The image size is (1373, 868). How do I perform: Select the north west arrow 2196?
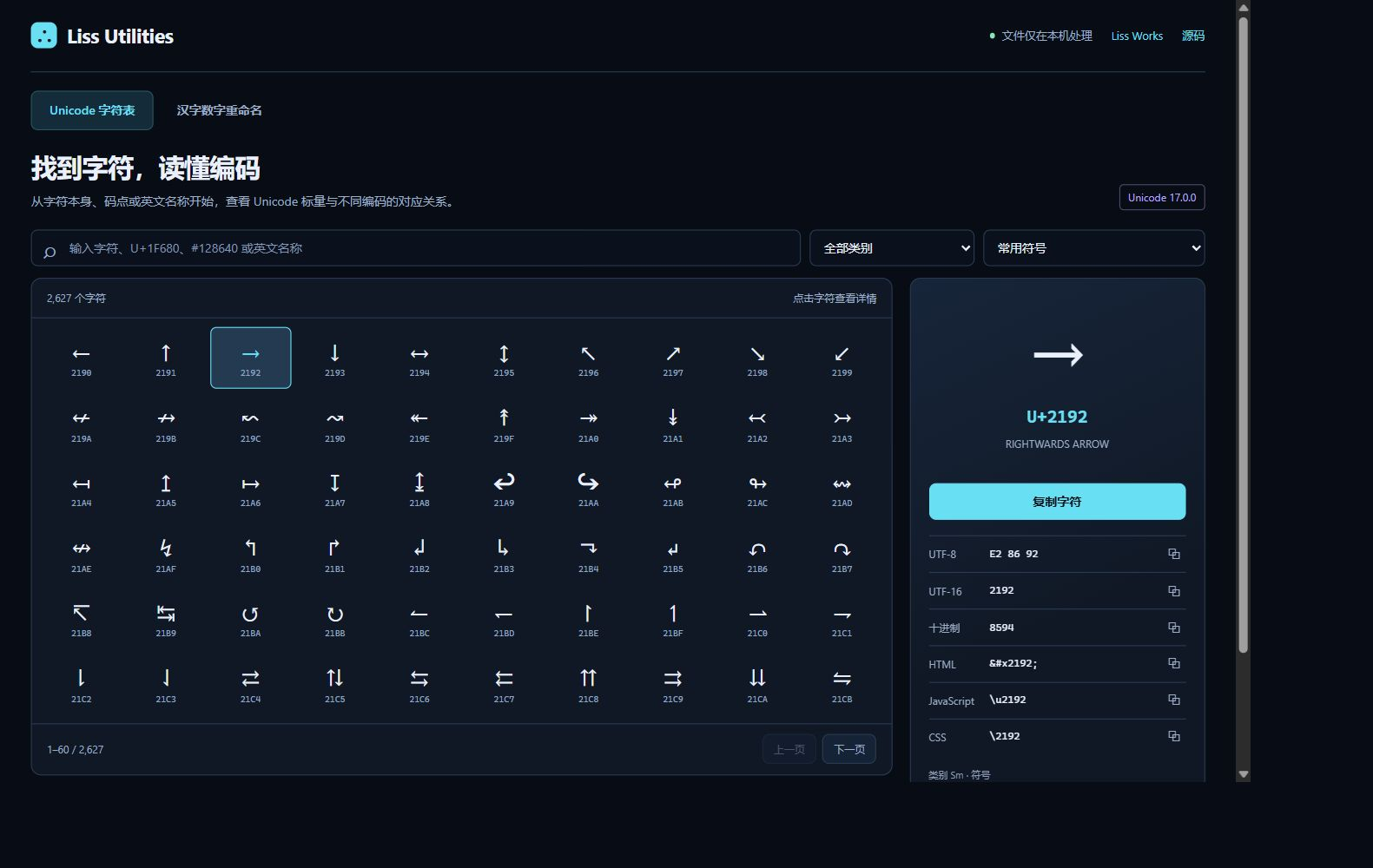point(589,358)
